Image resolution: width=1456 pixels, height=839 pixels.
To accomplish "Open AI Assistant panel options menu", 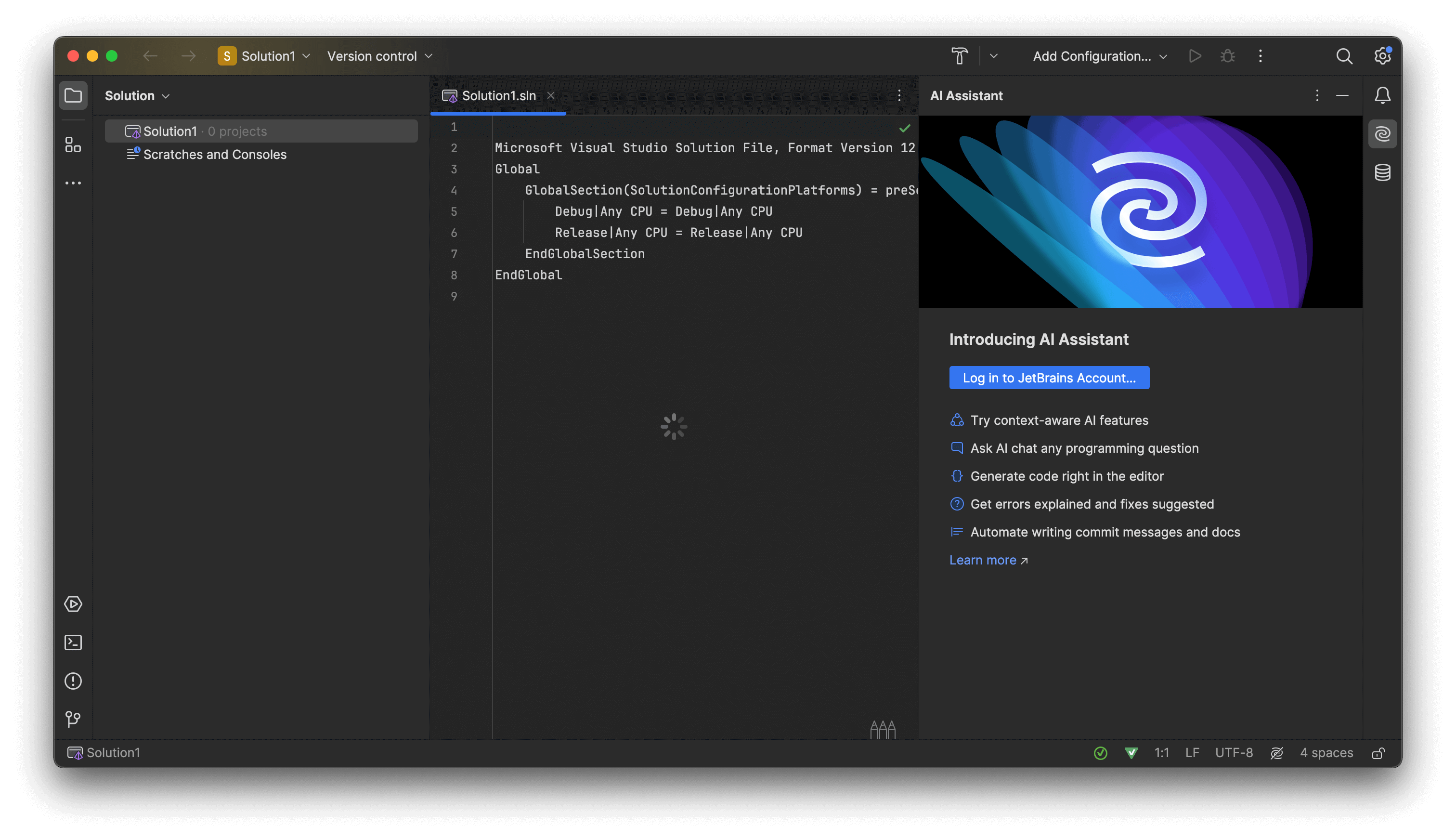I will tap(1317, 95).
